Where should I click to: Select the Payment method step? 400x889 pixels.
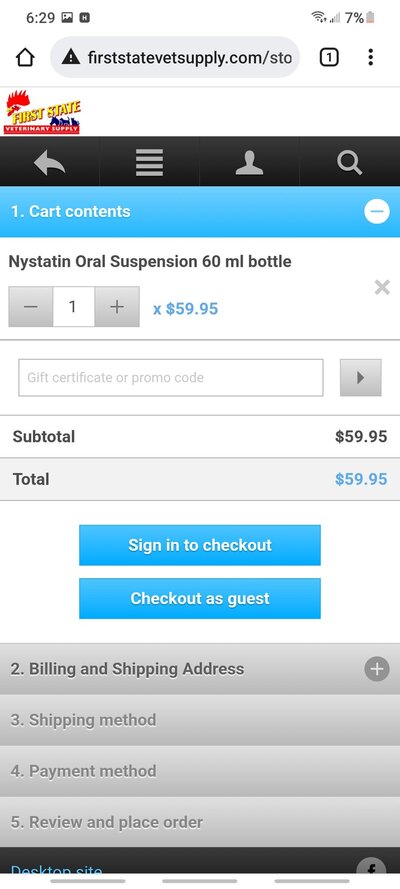coord(200,771)
